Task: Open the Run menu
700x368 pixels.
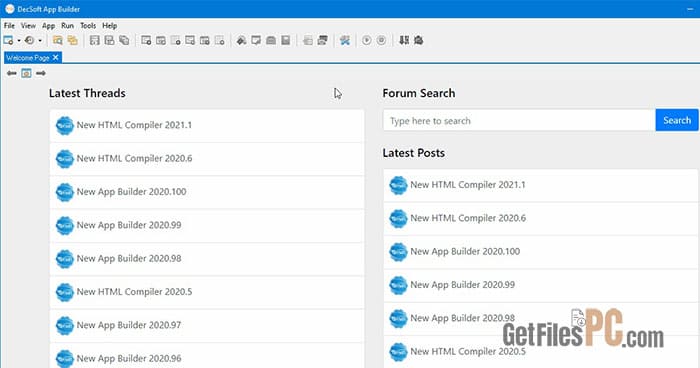Action: [67, 25]
